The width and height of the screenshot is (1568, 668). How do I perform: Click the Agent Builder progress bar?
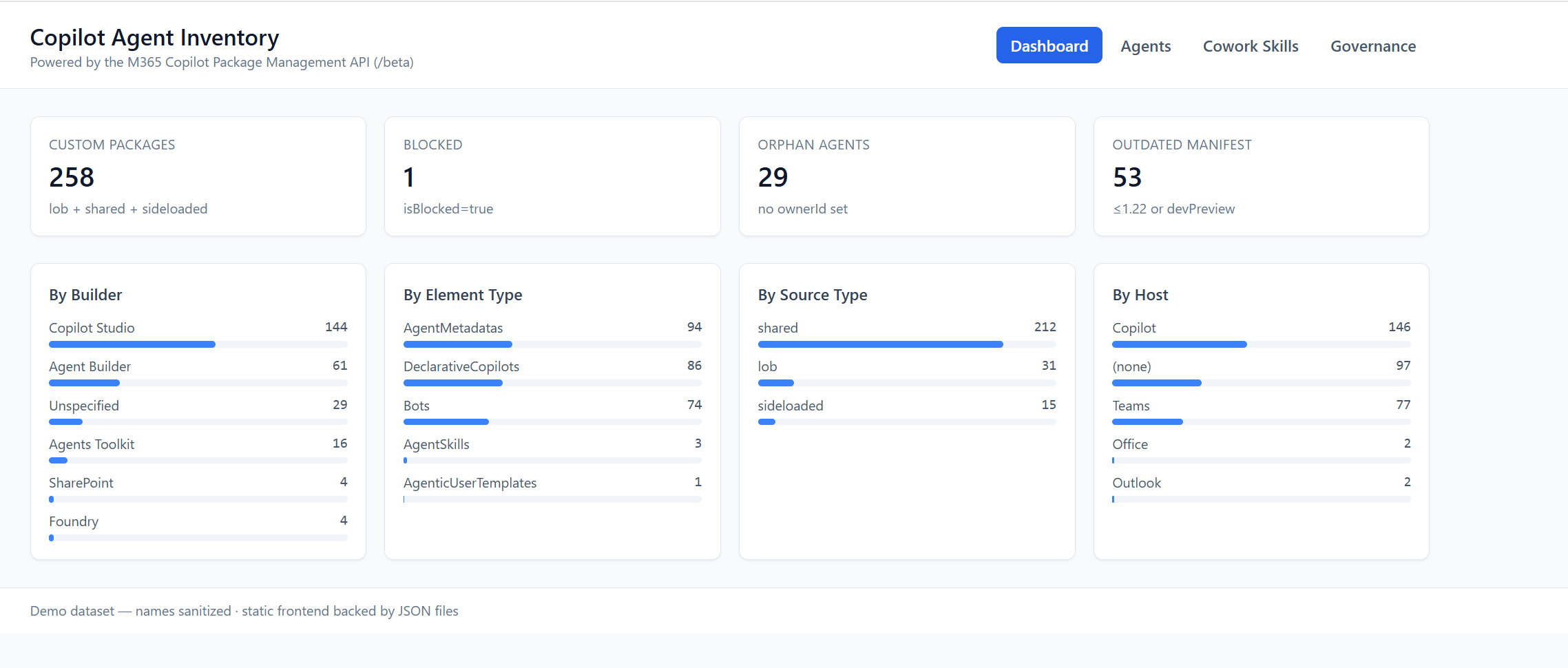(198, 383)
